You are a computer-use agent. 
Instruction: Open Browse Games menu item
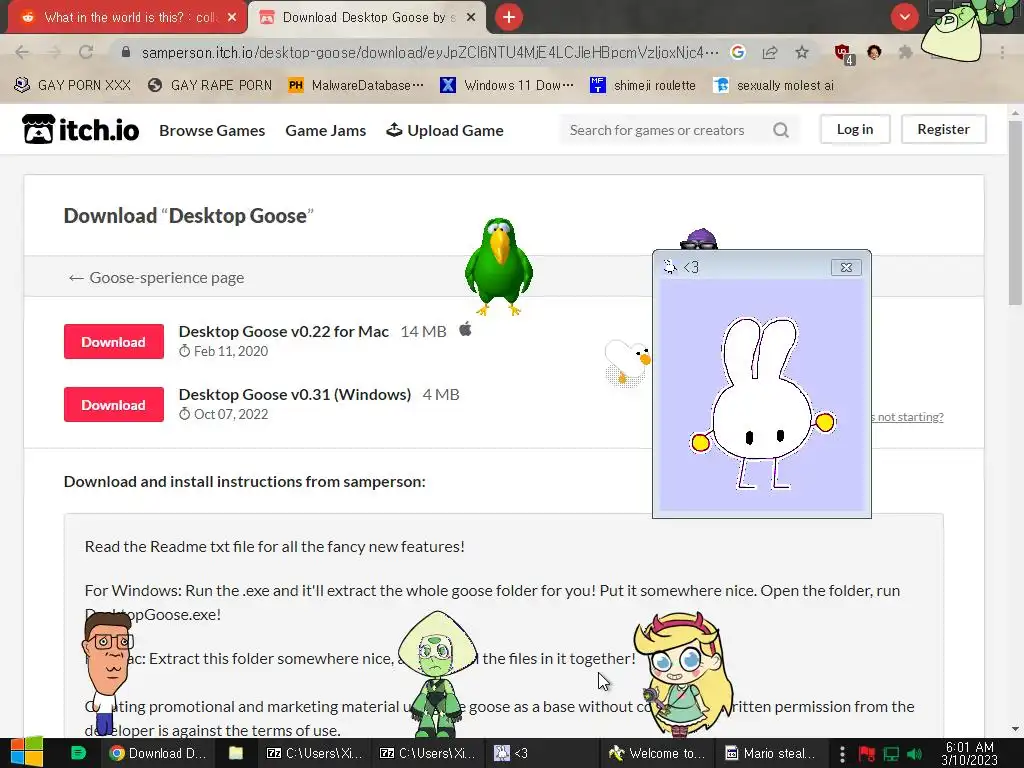(x=212, y=131)
